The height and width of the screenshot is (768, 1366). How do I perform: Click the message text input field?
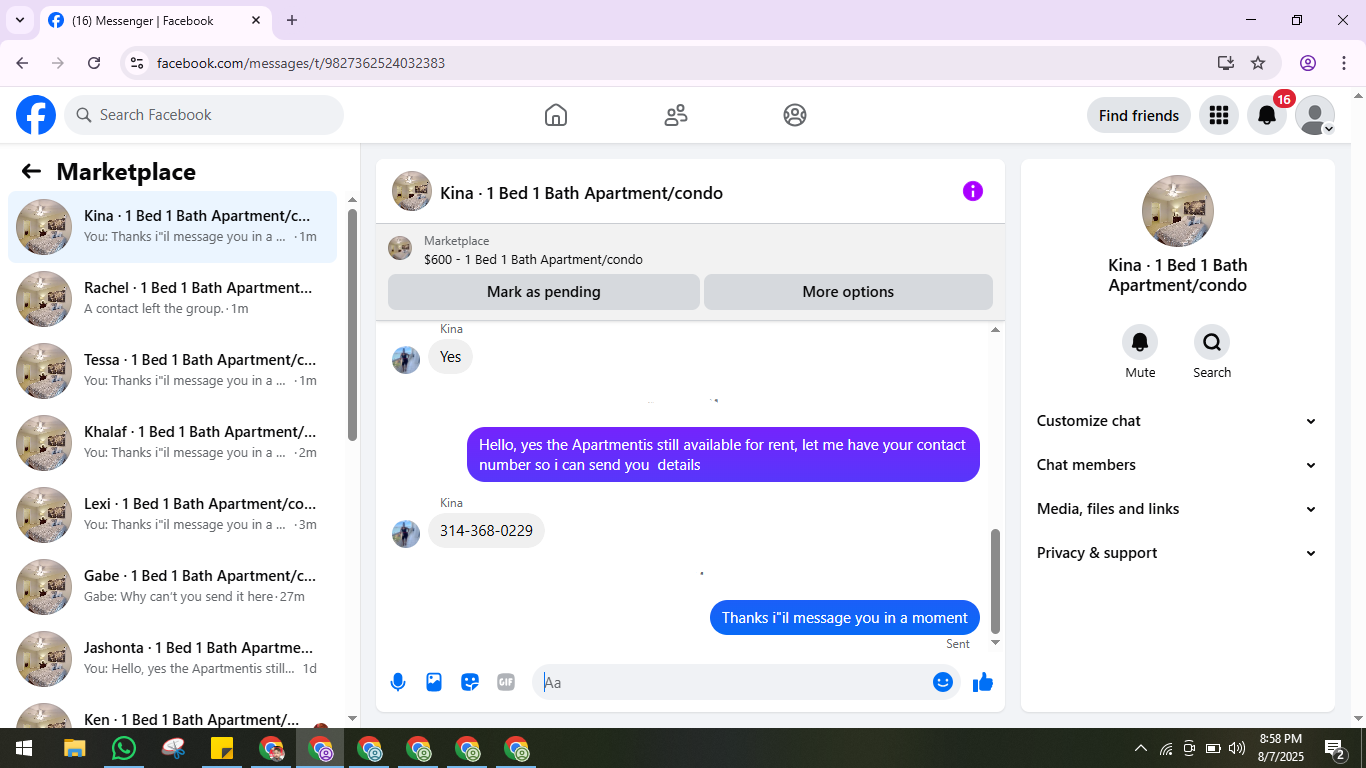pyautogui.click(x=736, y=682)
